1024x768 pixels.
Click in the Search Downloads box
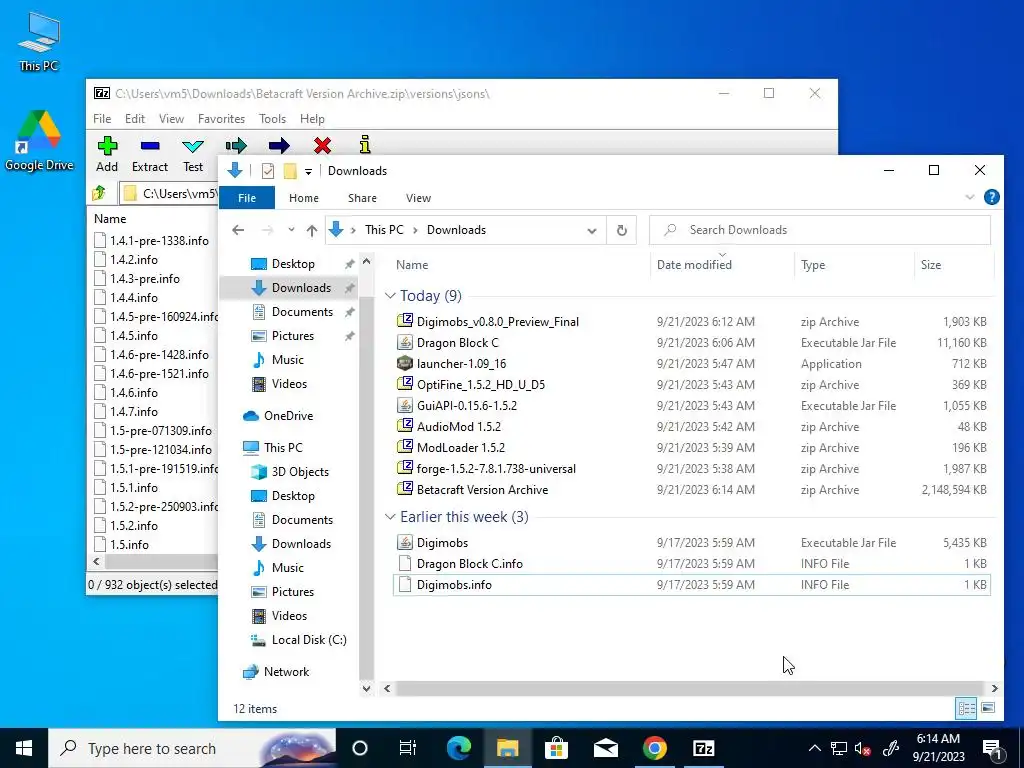(820, 230)
